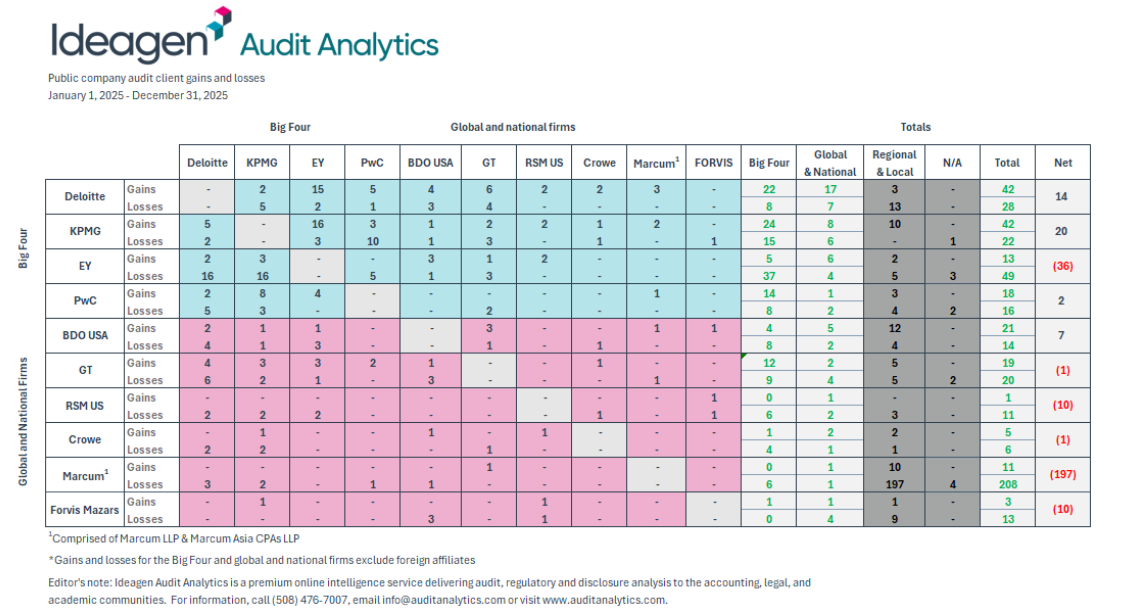Select the 208 total losses cell
Screen dimensions: 1134x613
click(1007, 484)
